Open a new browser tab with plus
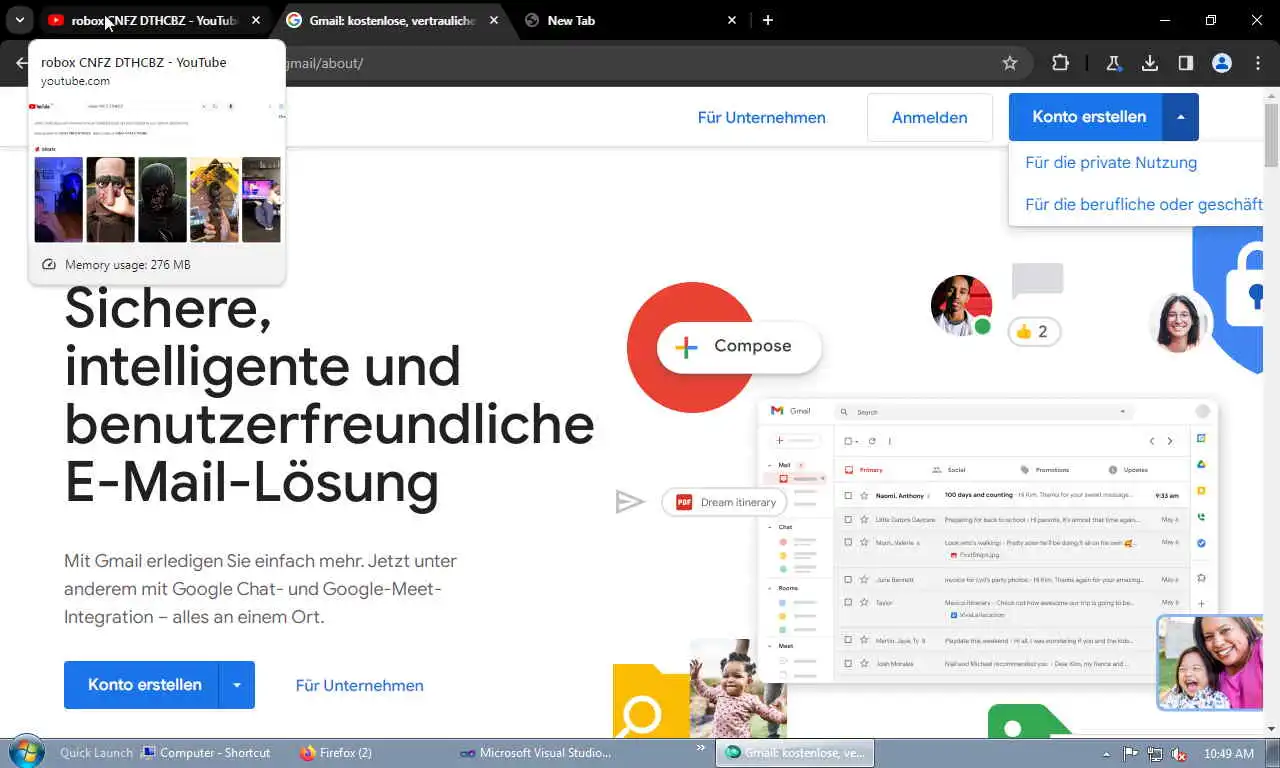Viewport: 1280px width, 768px height. 767,20
